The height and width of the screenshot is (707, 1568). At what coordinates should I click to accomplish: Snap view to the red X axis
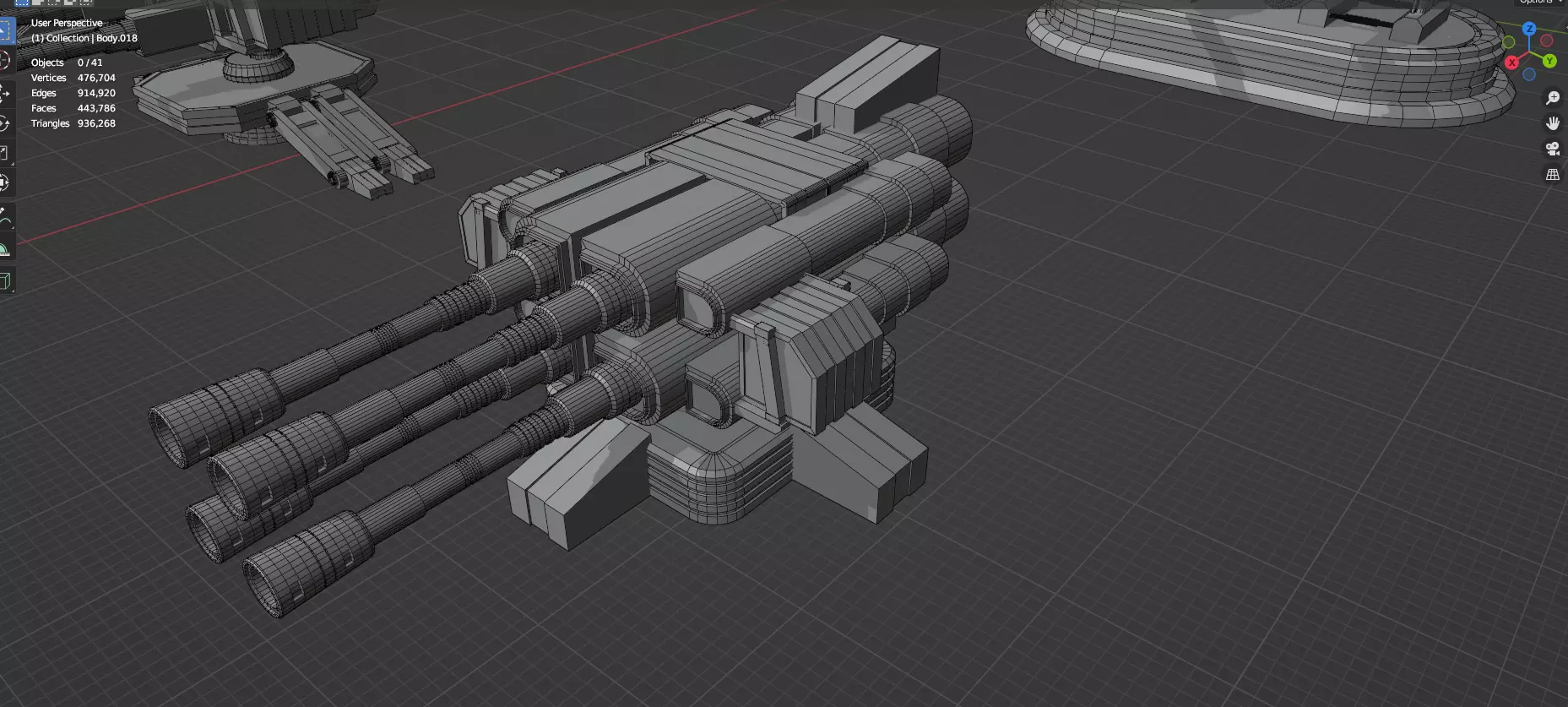click(1511, 63)
